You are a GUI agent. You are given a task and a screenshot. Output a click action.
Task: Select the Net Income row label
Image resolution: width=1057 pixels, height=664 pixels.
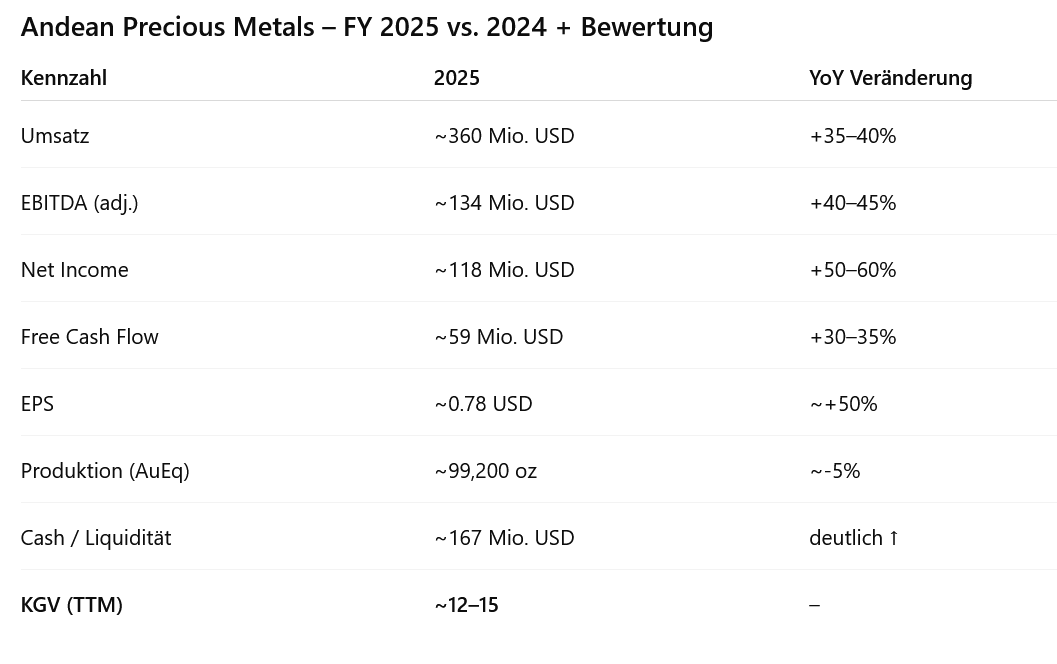point(74,270)
